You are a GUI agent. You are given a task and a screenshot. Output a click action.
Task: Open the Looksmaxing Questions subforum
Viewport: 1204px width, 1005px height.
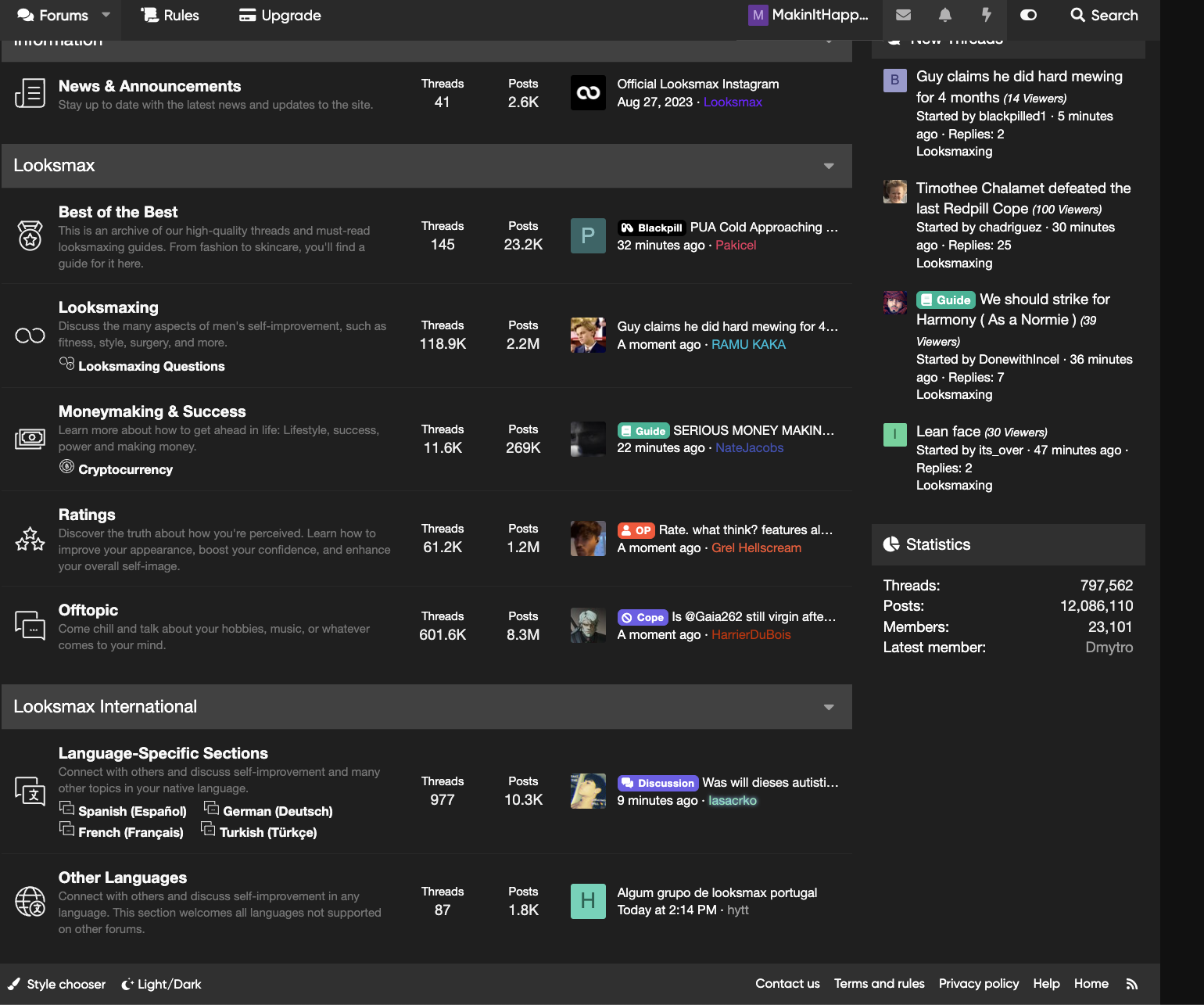click(151, 366)
